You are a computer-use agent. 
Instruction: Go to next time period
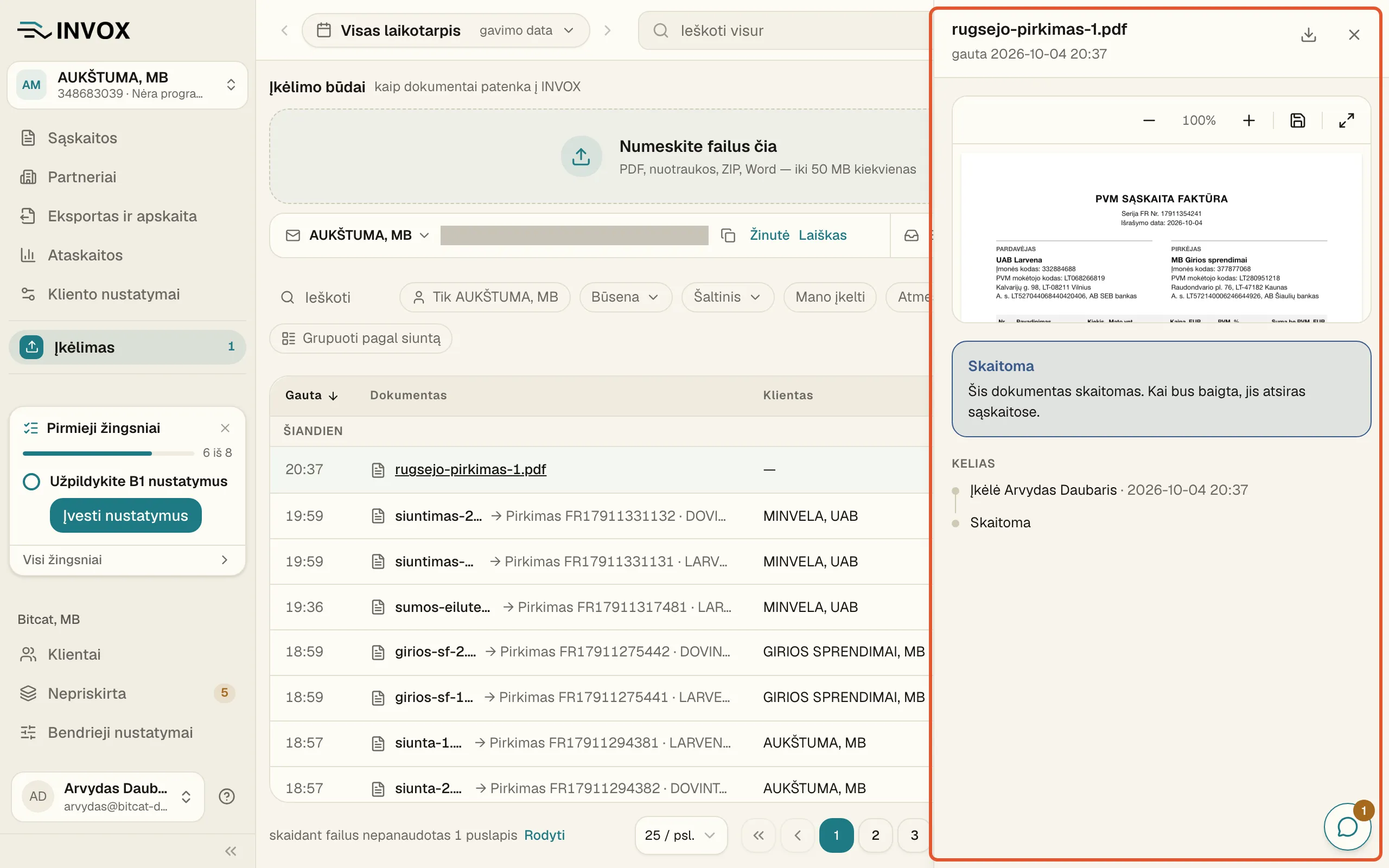pyautogui.click(x=607, y=30)
